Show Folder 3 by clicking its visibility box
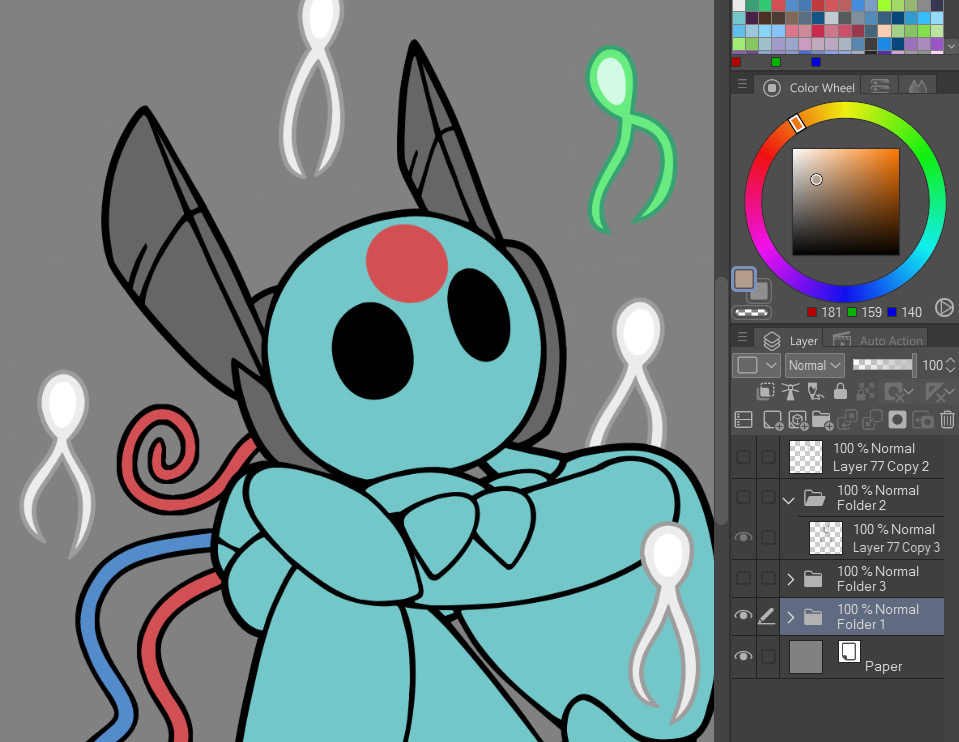The image size is (959, 742). coord(743,578)
